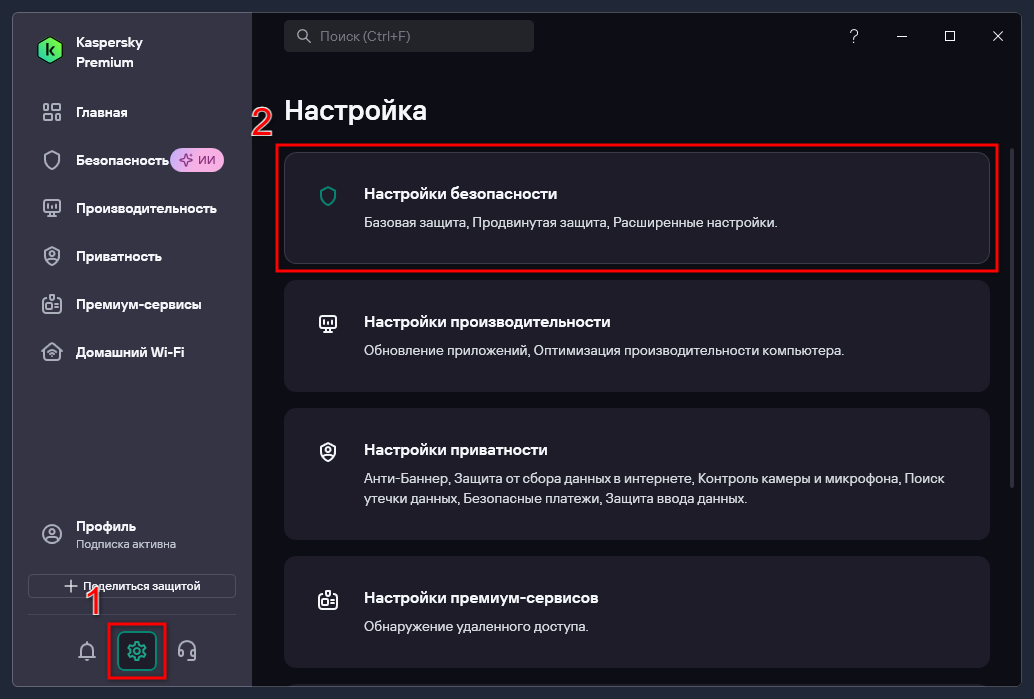Click the settings gear icon

click(137, 651)
